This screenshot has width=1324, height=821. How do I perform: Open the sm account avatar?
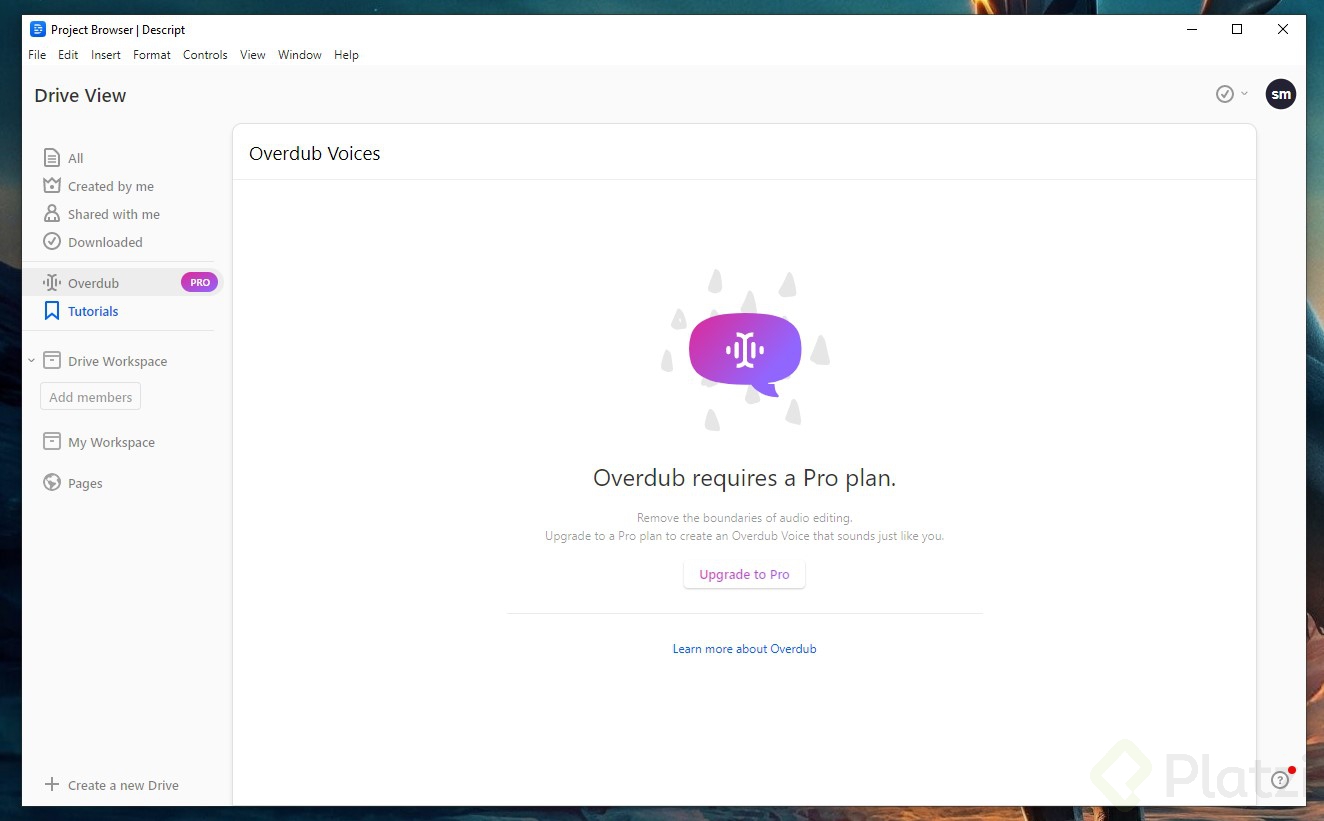tap(1281, 93)
